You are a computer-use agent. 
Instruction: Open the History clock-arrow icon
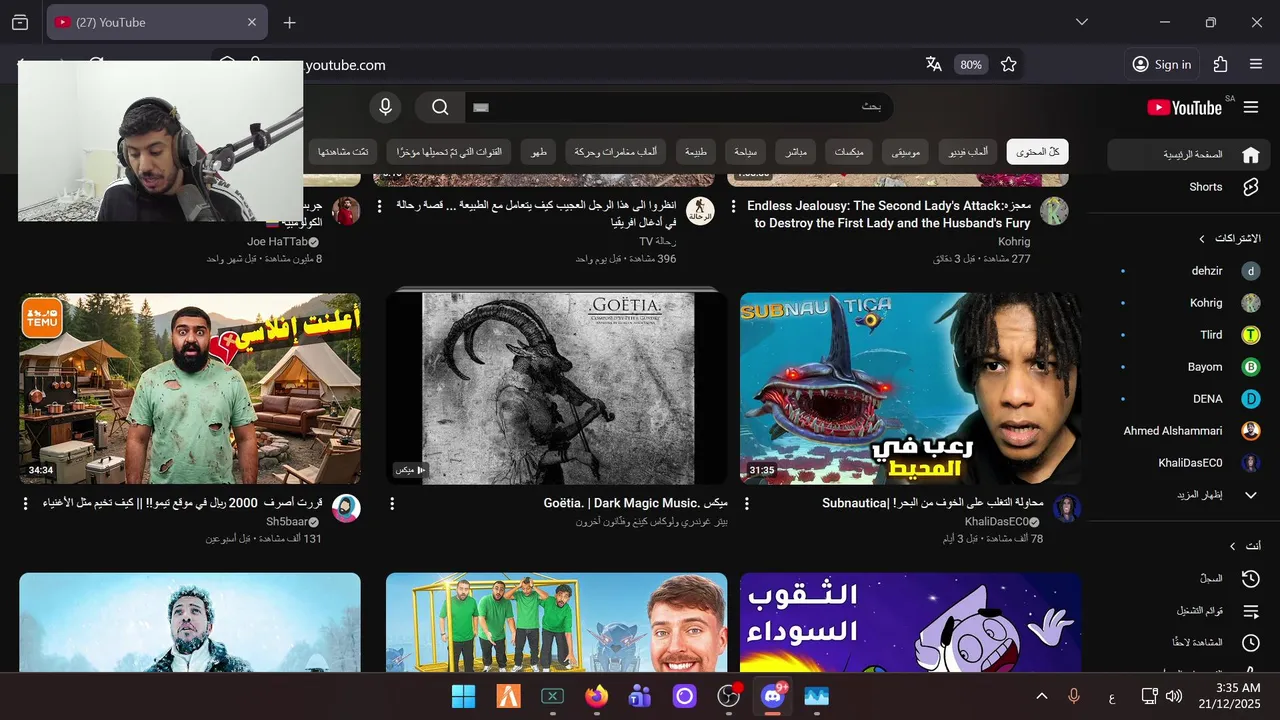pyautogui.click(x=1250, y=579)
